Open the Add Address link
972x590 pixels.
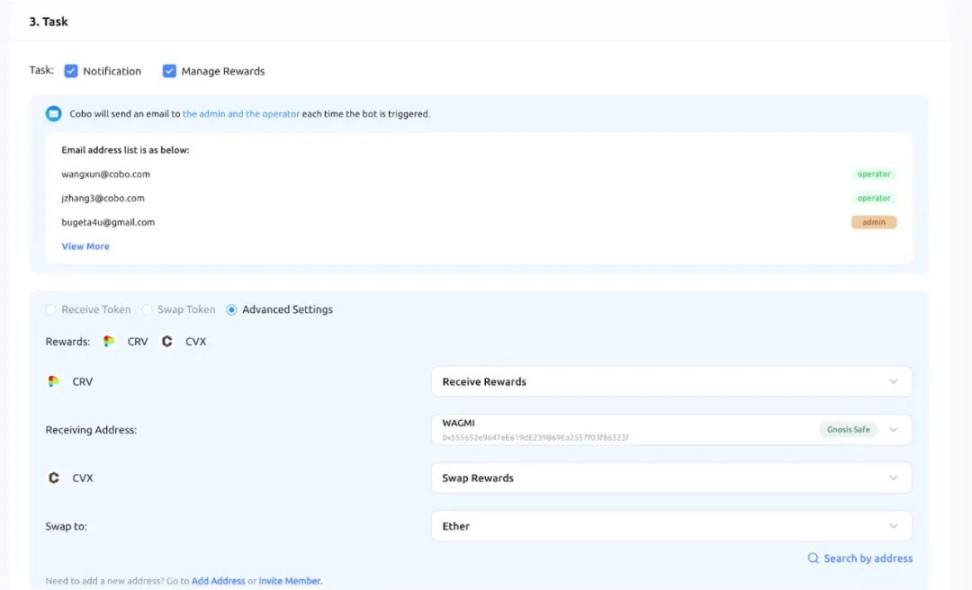(x=218, y=581)
